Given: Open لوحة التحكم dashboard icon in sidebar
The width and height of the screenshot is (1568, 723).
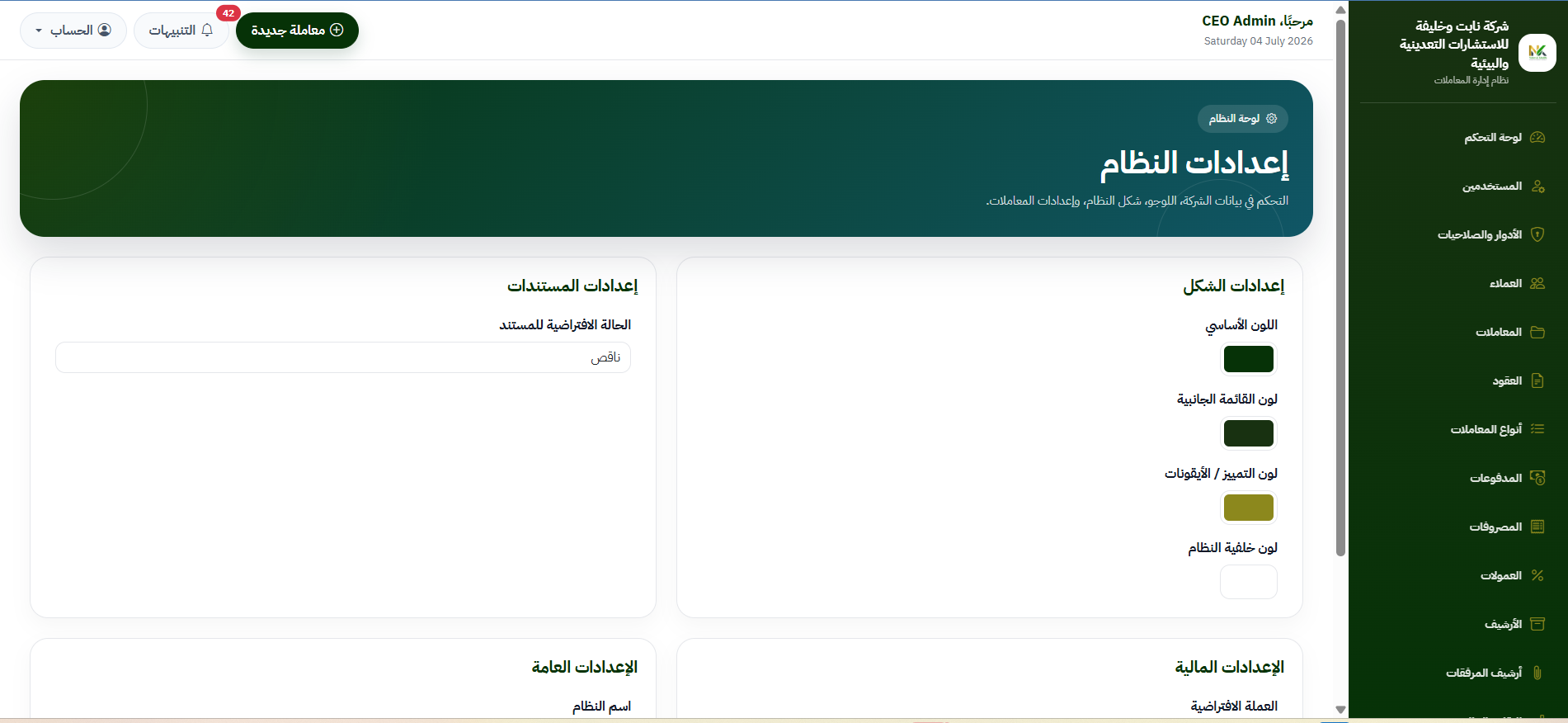Looking at the screenshot, I should pos(1537,137).
